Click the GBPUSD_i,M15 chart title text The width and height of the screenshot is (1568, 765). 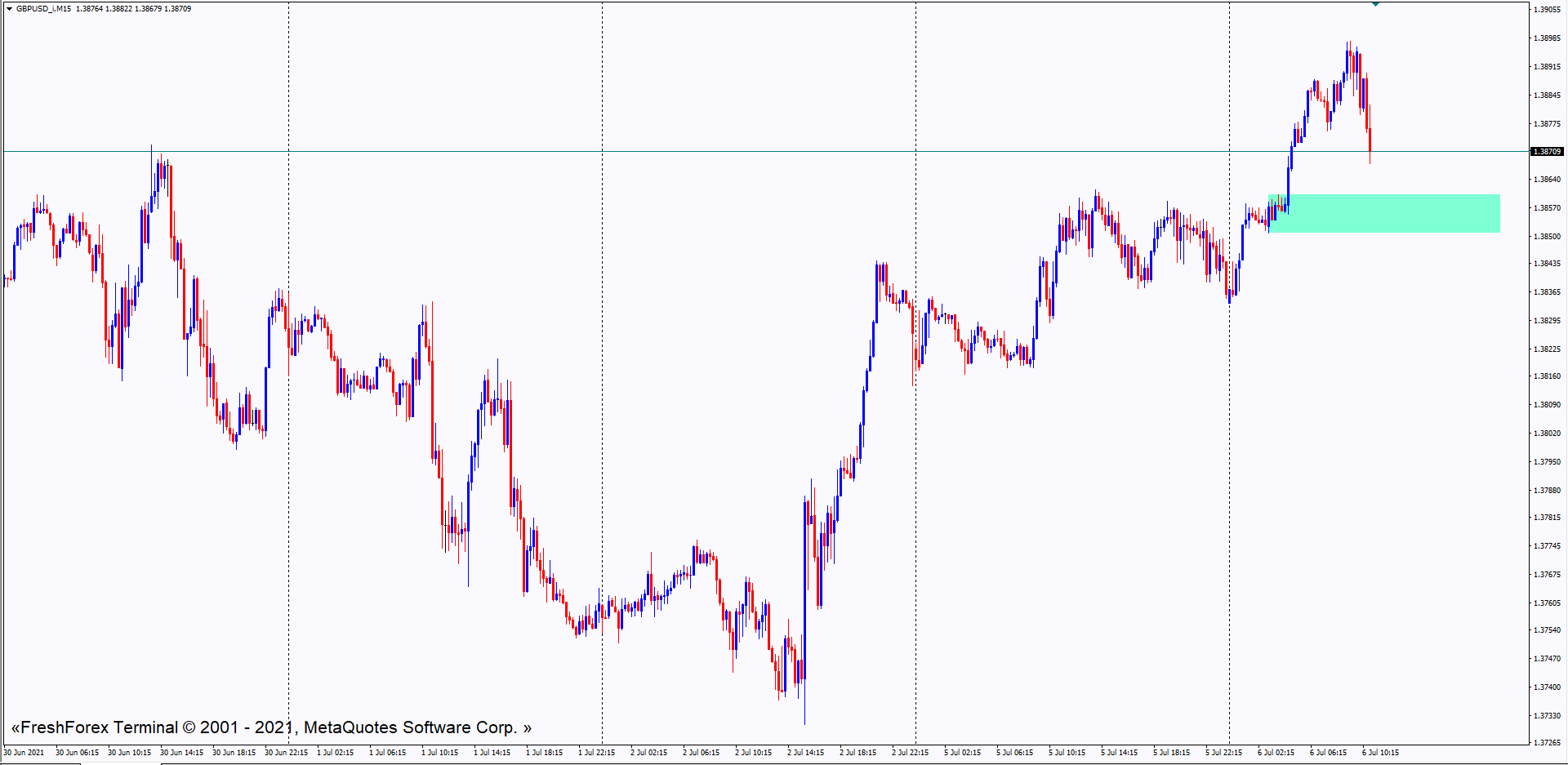[x=43, y=9]
